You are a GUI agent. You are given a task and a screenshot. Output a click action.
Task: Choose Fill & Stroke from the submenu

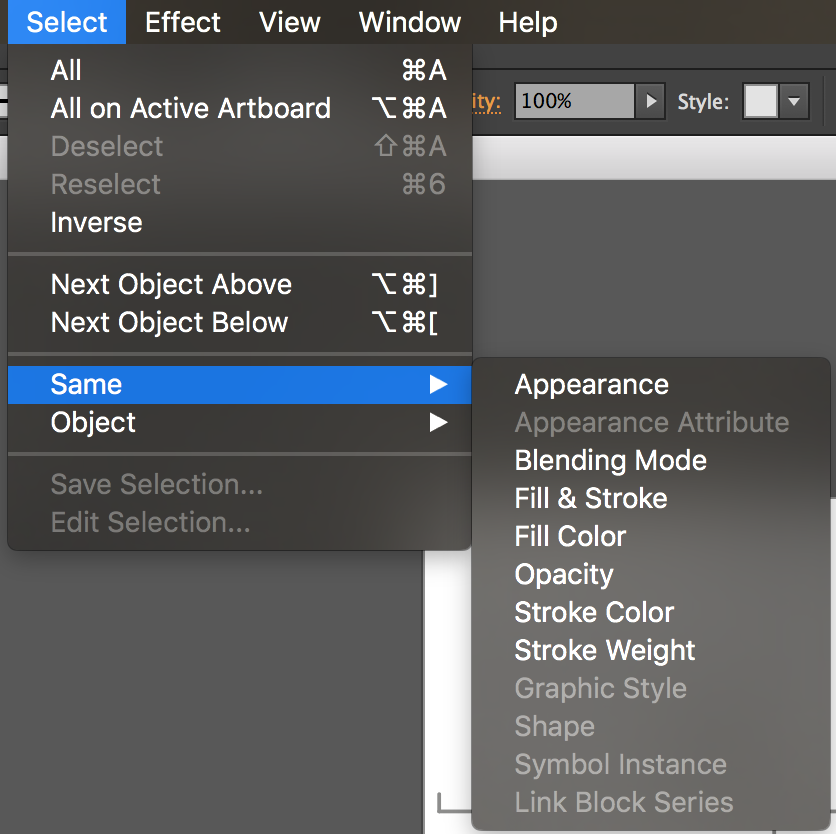tap(590, 498)
